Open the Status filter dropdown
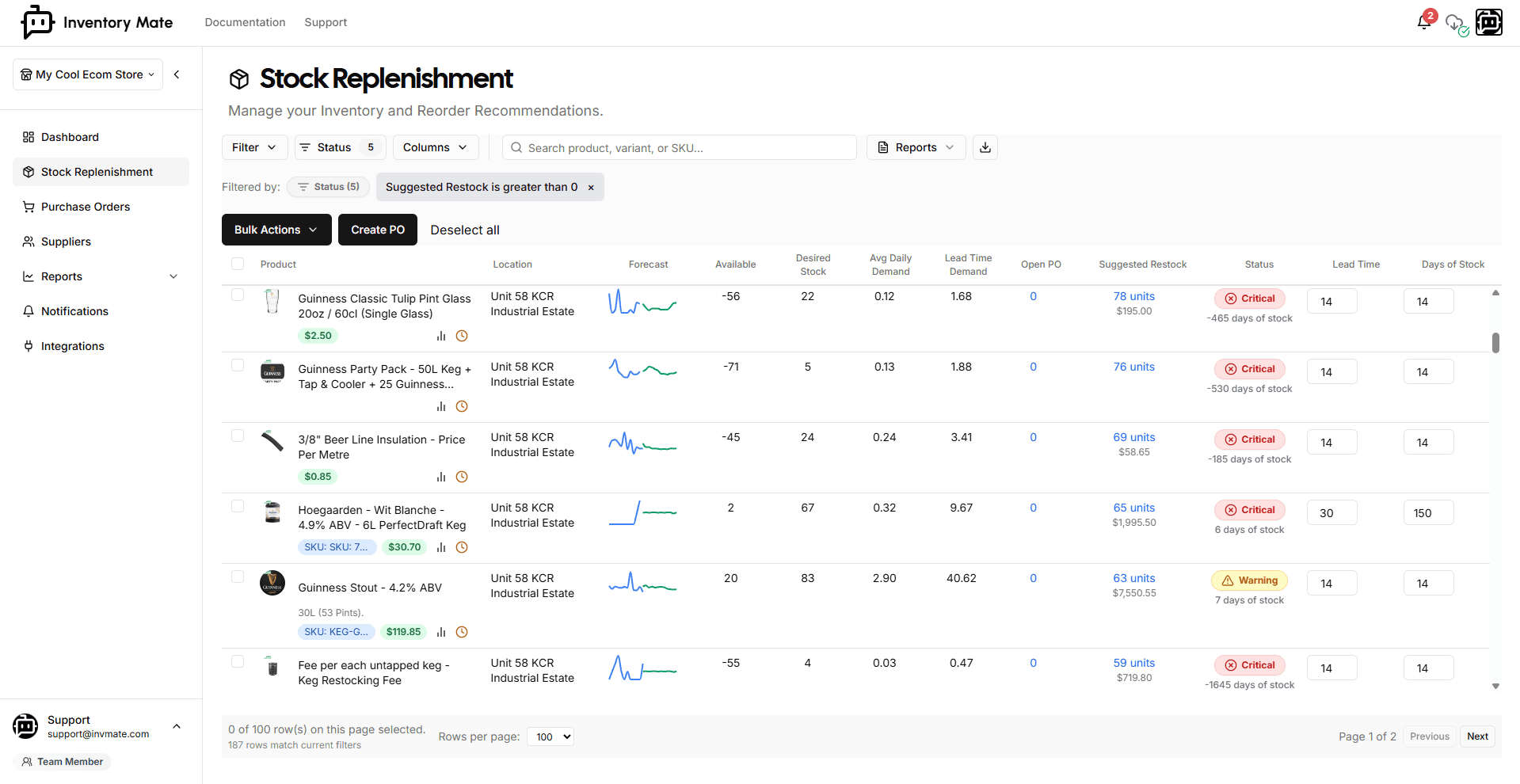Image resolution: width=1520 pixels, height=784 pixels. pos(340,147)
